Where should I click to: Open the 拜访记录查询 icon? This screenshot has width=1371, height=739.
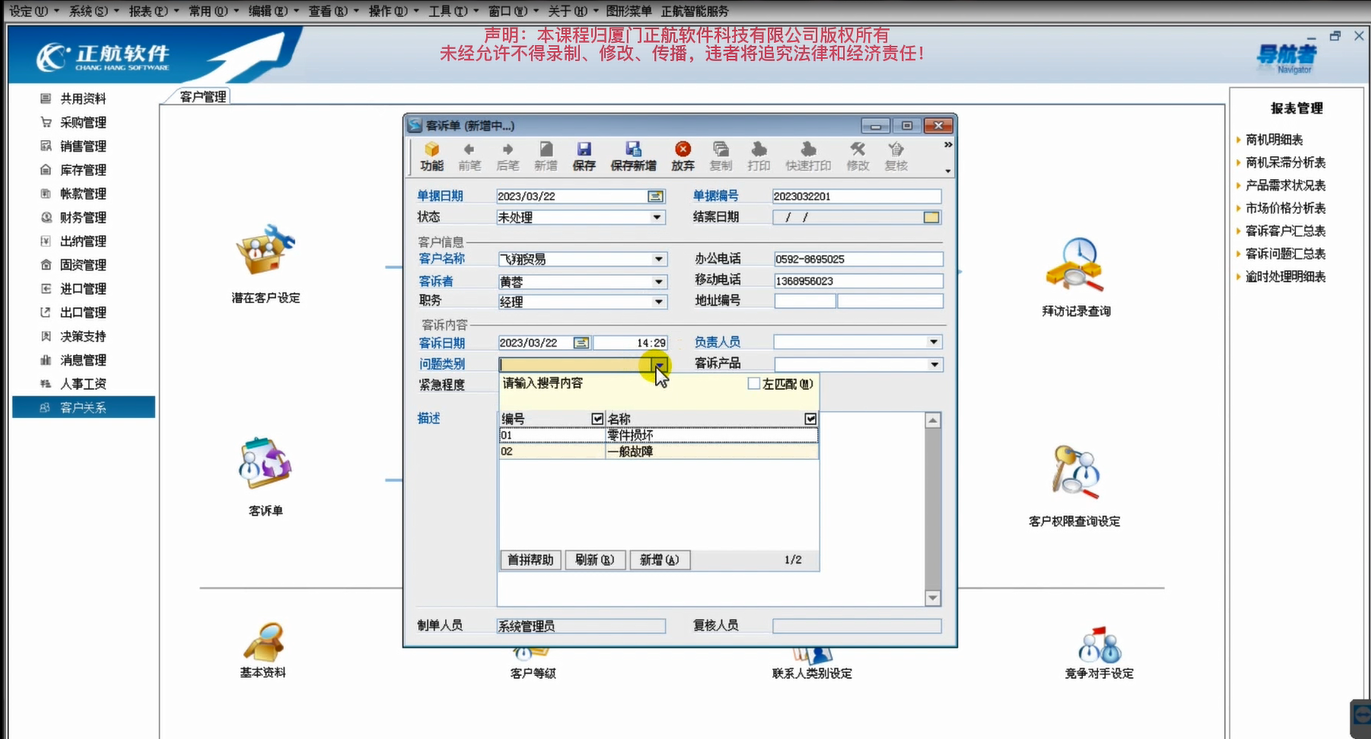1074,265
